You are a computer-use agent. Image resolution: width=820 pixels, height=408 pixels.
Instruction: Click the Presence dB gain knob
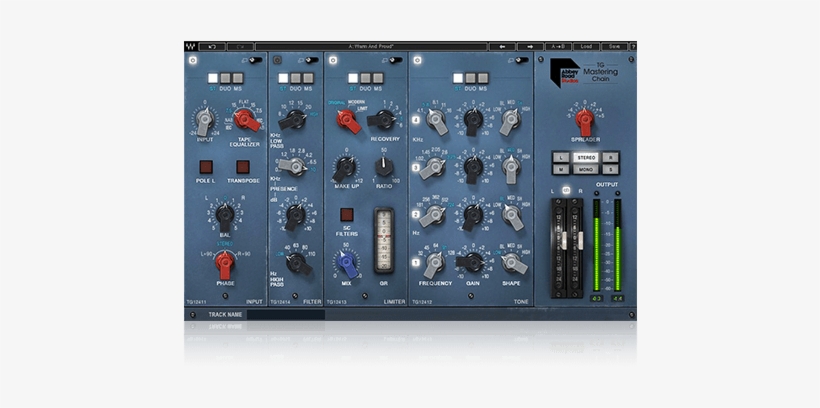tap(295, 214)
